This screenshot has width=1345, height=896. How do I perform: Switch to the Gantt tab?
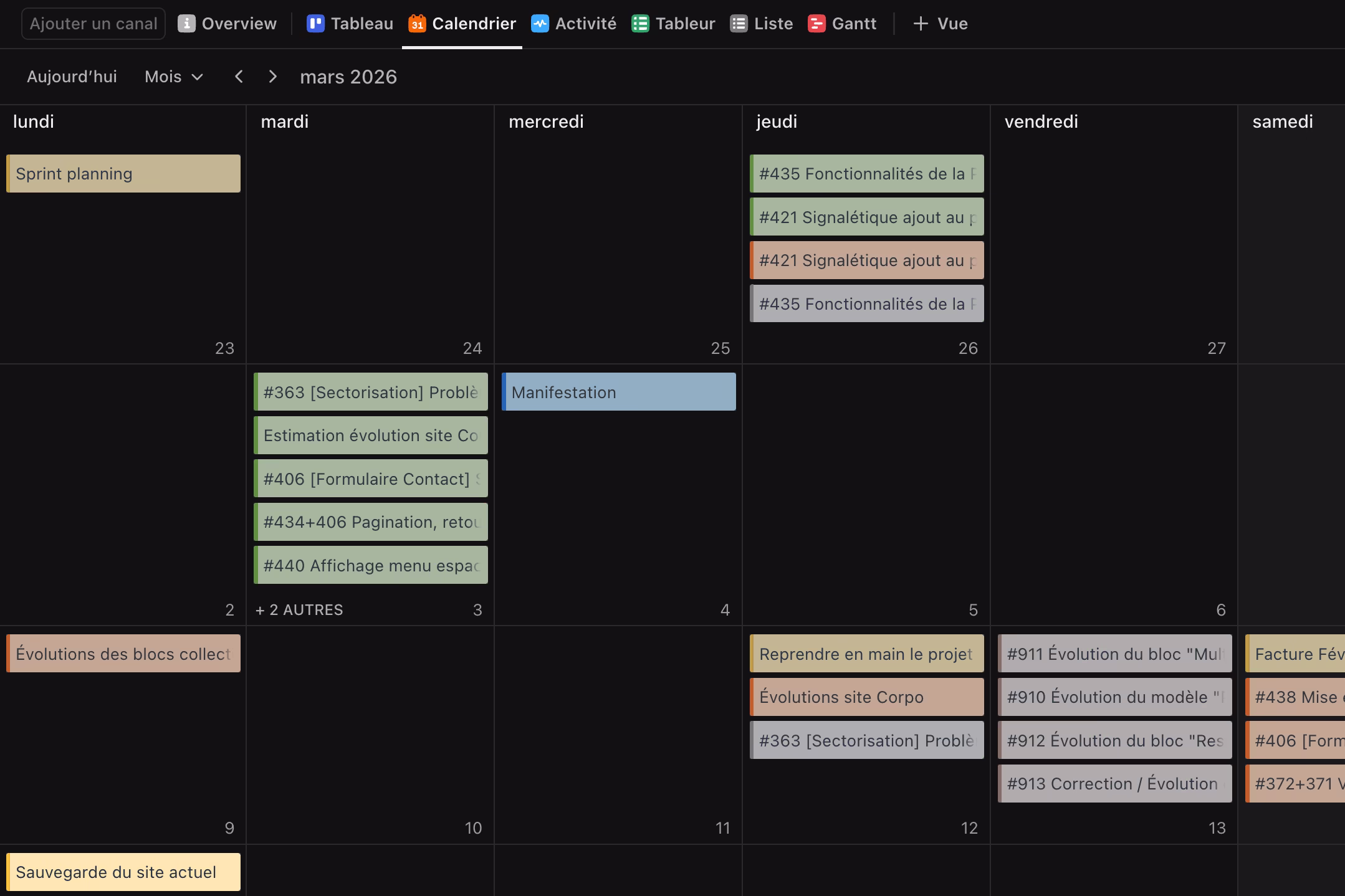pos(853,24)
